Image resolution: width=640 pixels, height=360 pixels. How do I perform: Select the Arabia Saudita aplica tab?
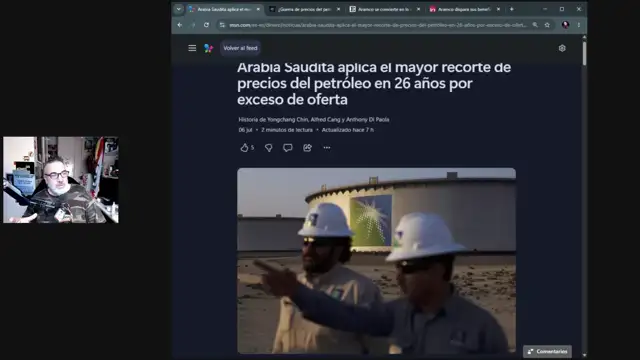(224, 9)
